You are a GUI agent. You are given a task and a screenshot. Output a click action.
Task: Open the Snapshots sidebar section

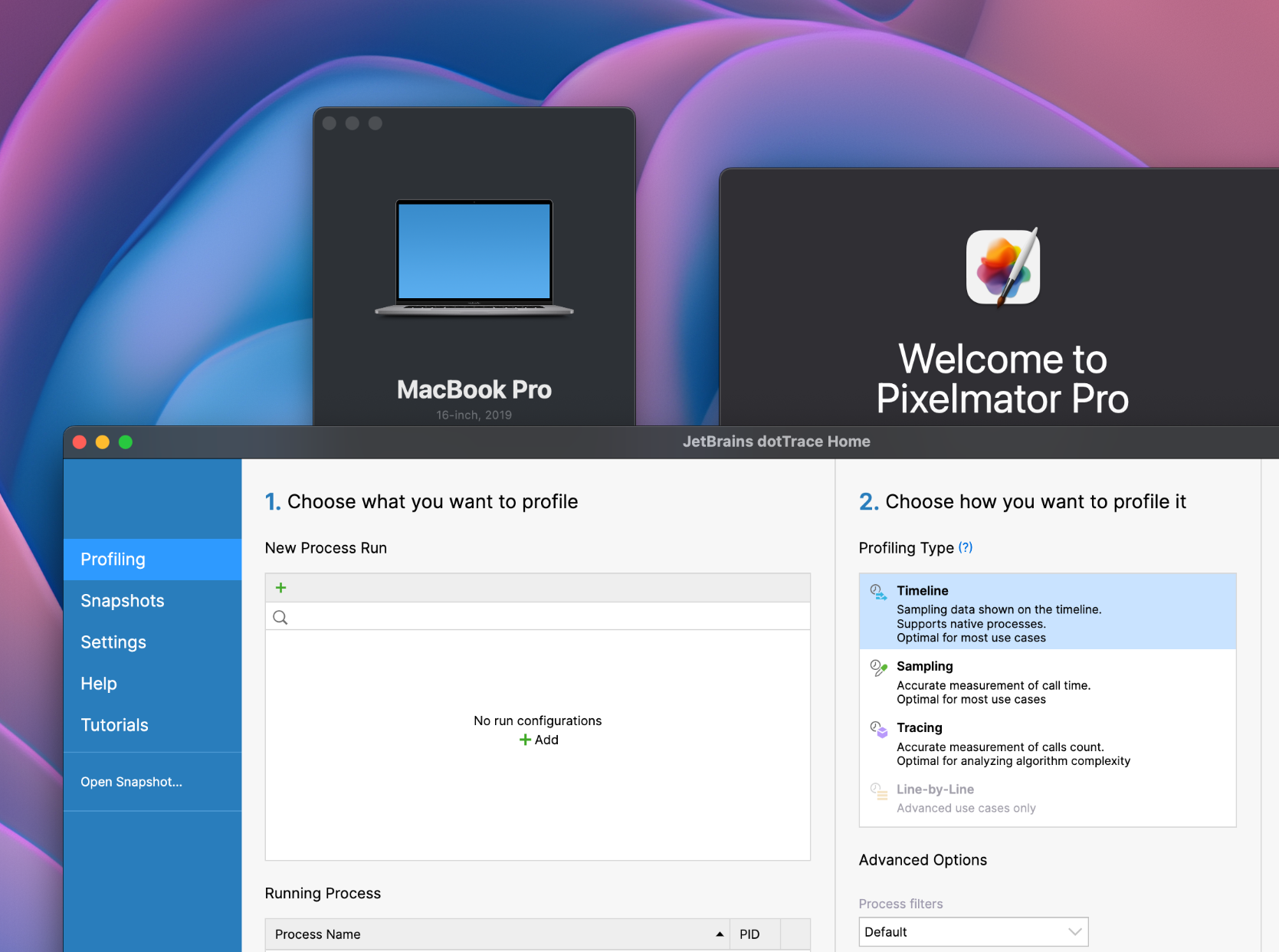(x=152, y=601)
